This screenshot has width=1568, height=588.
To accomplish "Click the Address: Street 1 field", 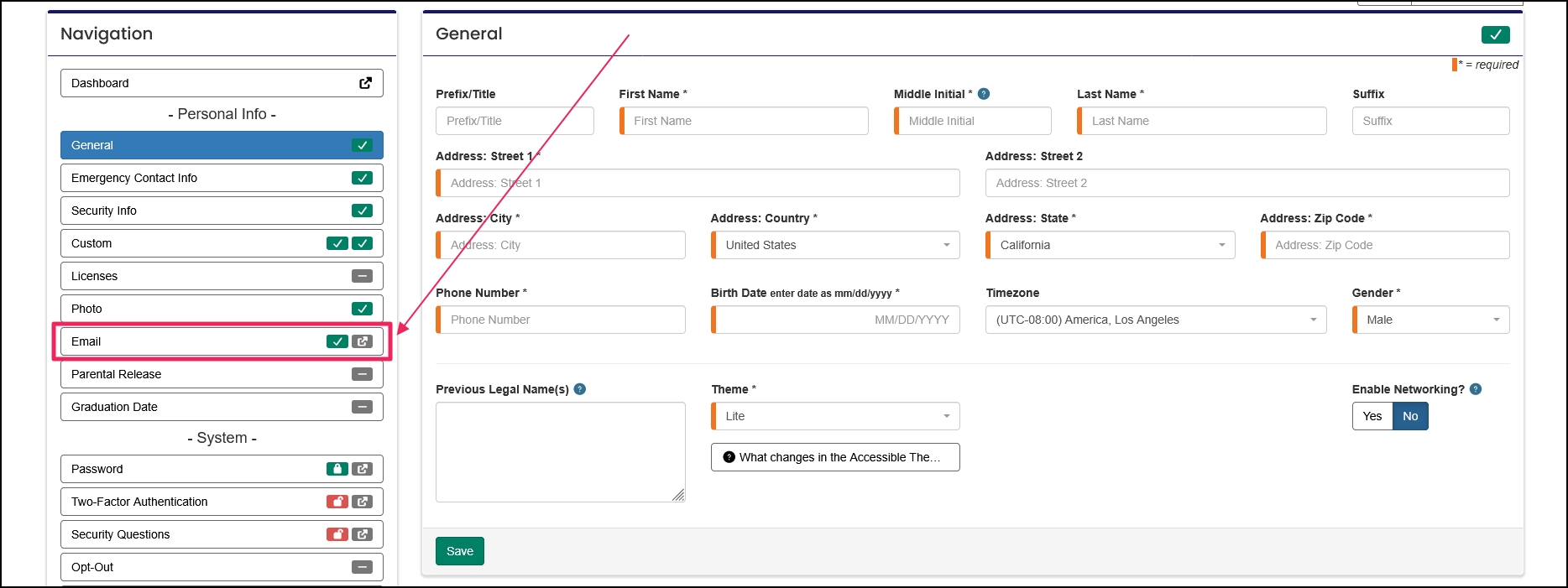I will (x=698, y=183).
